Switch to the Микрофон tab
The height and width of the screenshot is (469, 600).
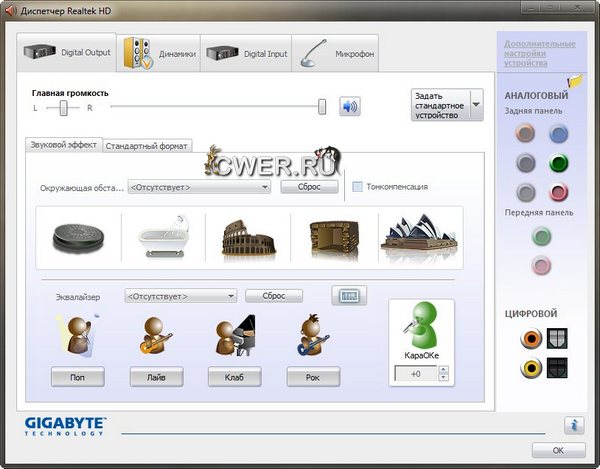[335, 54]
